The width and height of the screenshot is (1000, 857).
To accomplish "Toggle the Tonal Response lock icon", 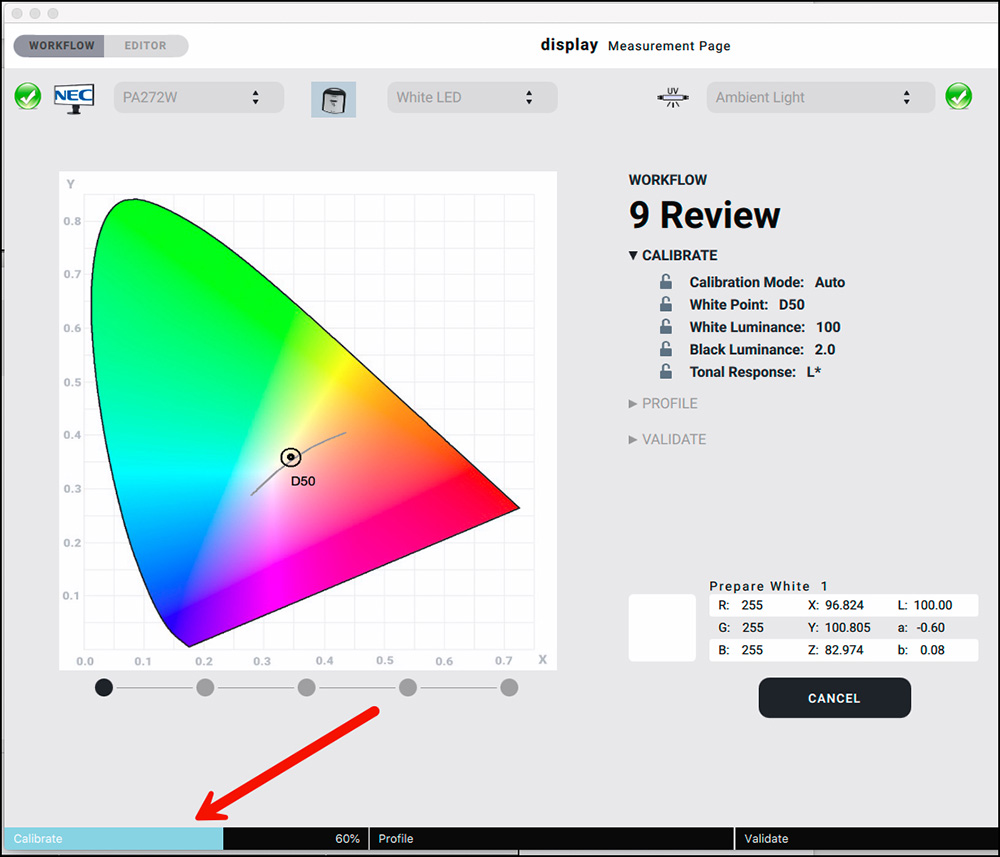I will 665,371.
